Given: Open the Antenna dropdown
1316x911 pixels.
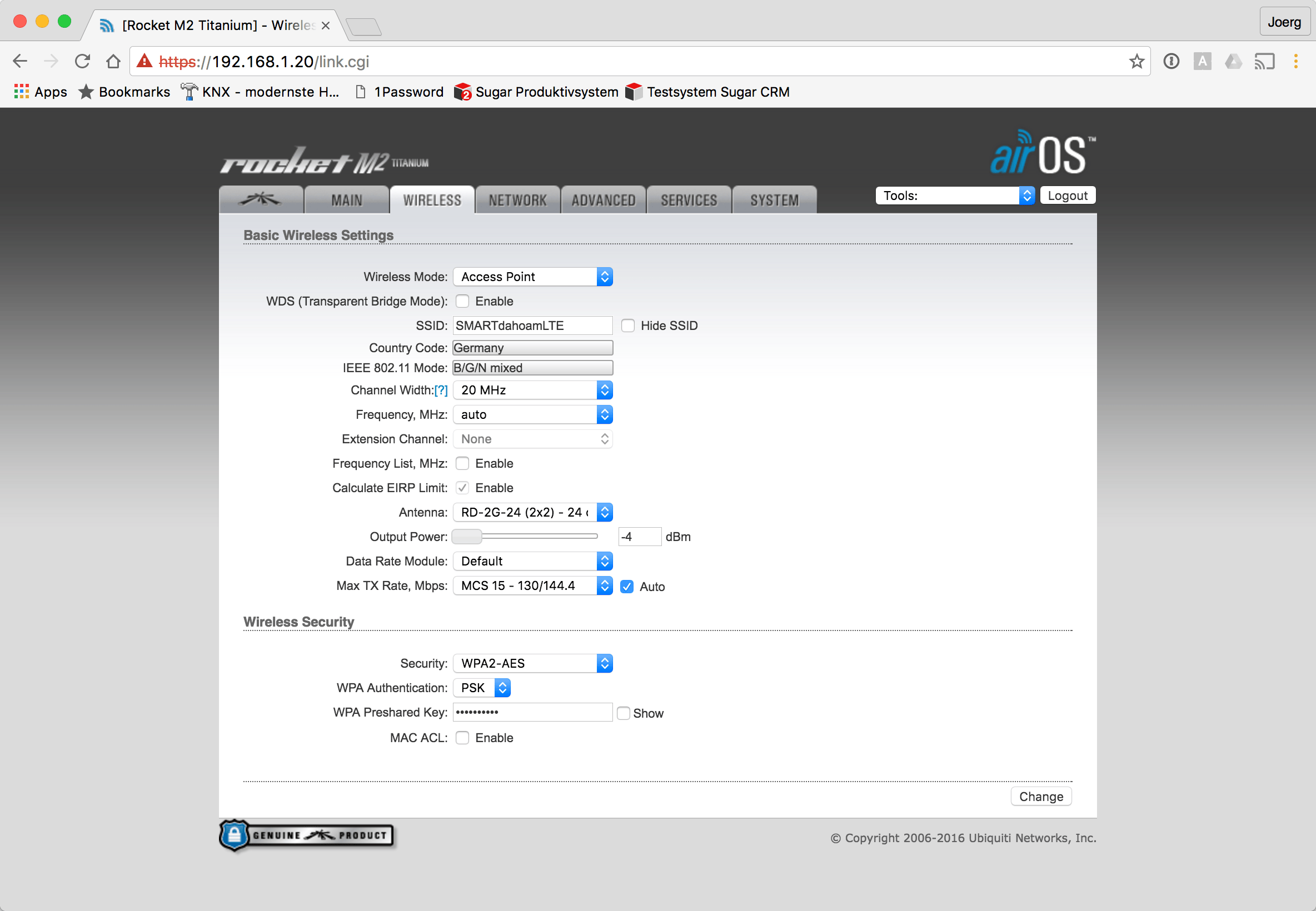Looking at the screenshot, I should coord(533,512).
